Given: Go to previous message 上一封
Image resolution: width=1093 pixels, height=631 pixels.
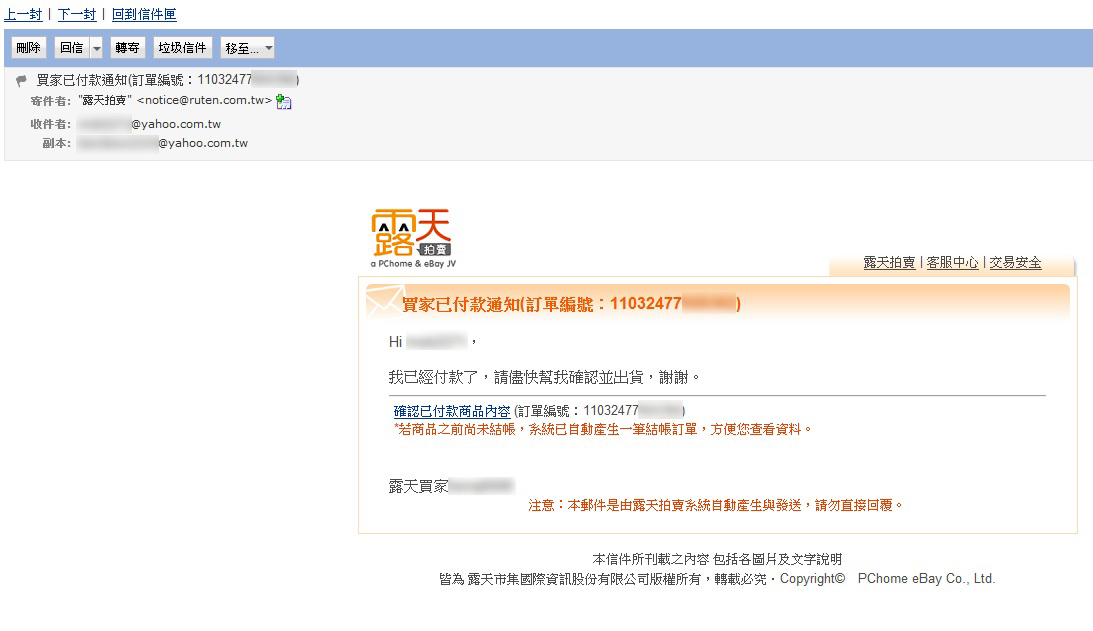Looking at the screenshot, I should click(23, 14).
